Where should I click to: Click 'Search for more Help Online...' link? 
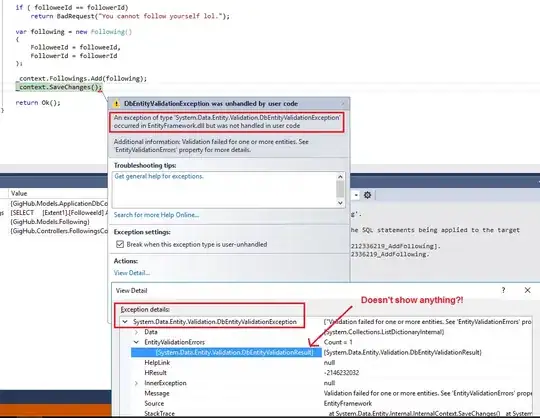(x=156, y=215)
